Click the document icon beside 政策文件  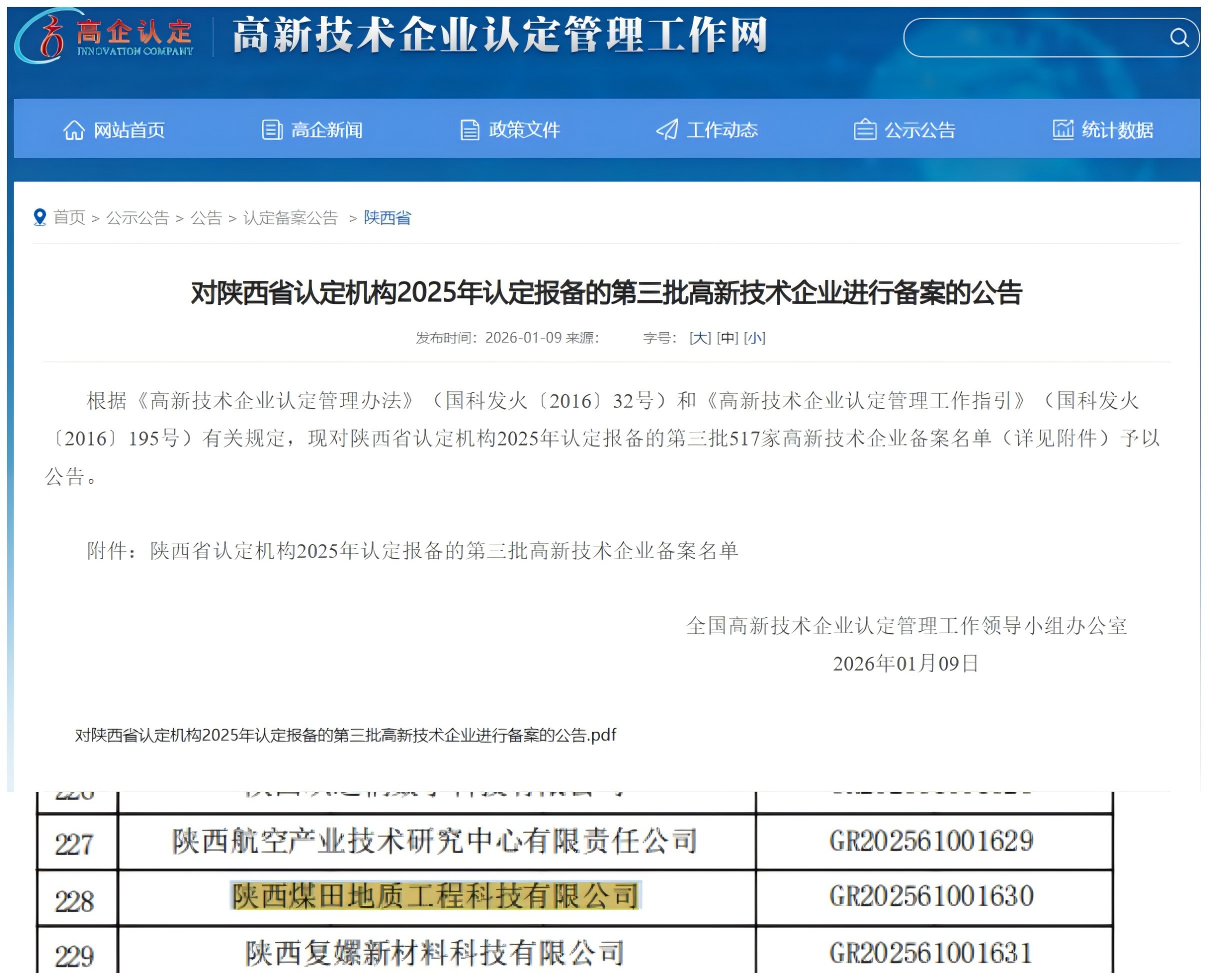tap(468, 129)
